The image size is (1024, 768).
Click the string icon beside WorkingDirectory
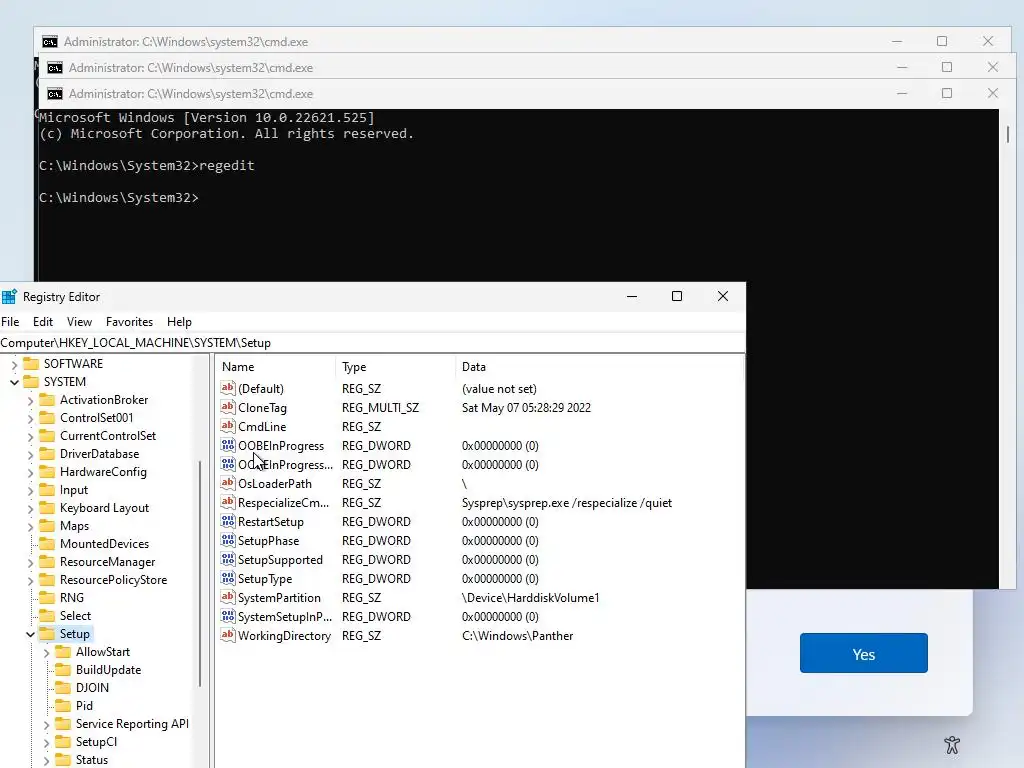228,635
